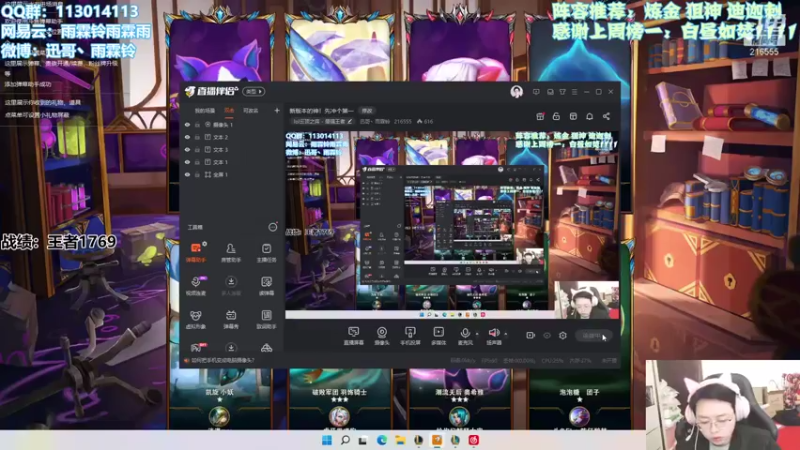Hide the 全屏 1 layer
800x450 pixels.
(187, 174)
